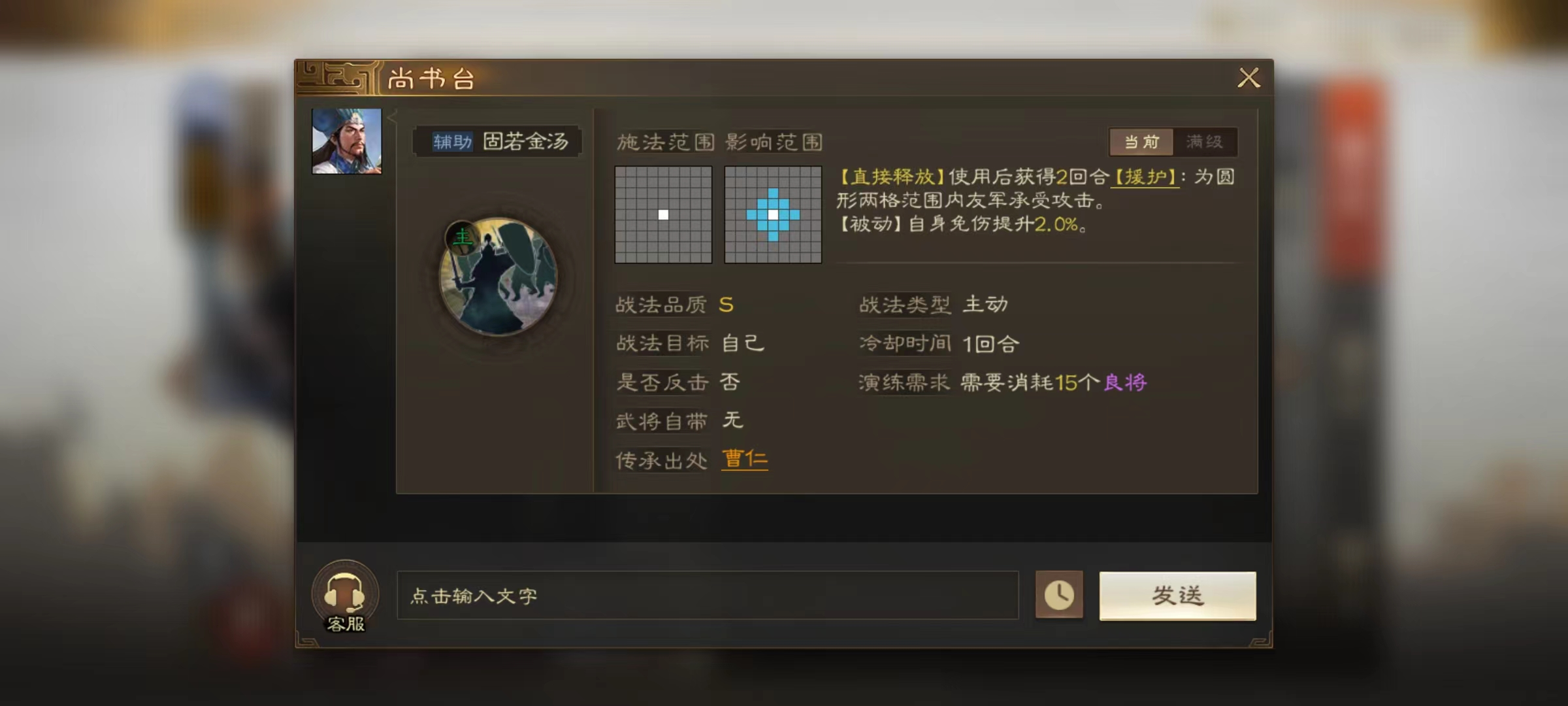
Task: Focus the 点击输入文字 text input field
Action: pyautogui.click(x=708, y=596)
